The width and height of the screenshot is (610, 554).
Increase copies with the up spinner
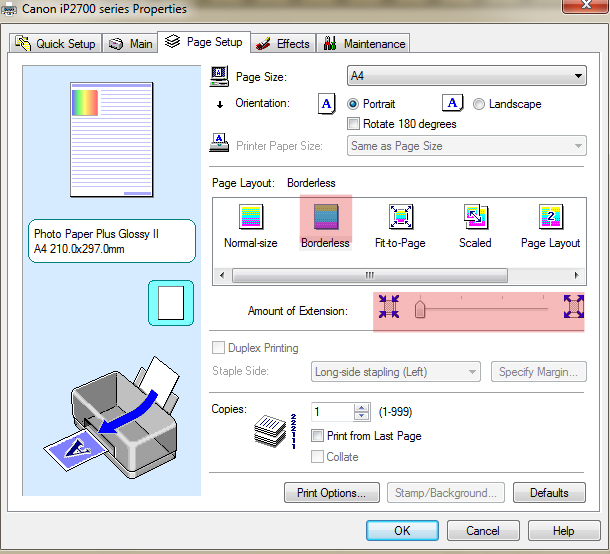(362, 408)
